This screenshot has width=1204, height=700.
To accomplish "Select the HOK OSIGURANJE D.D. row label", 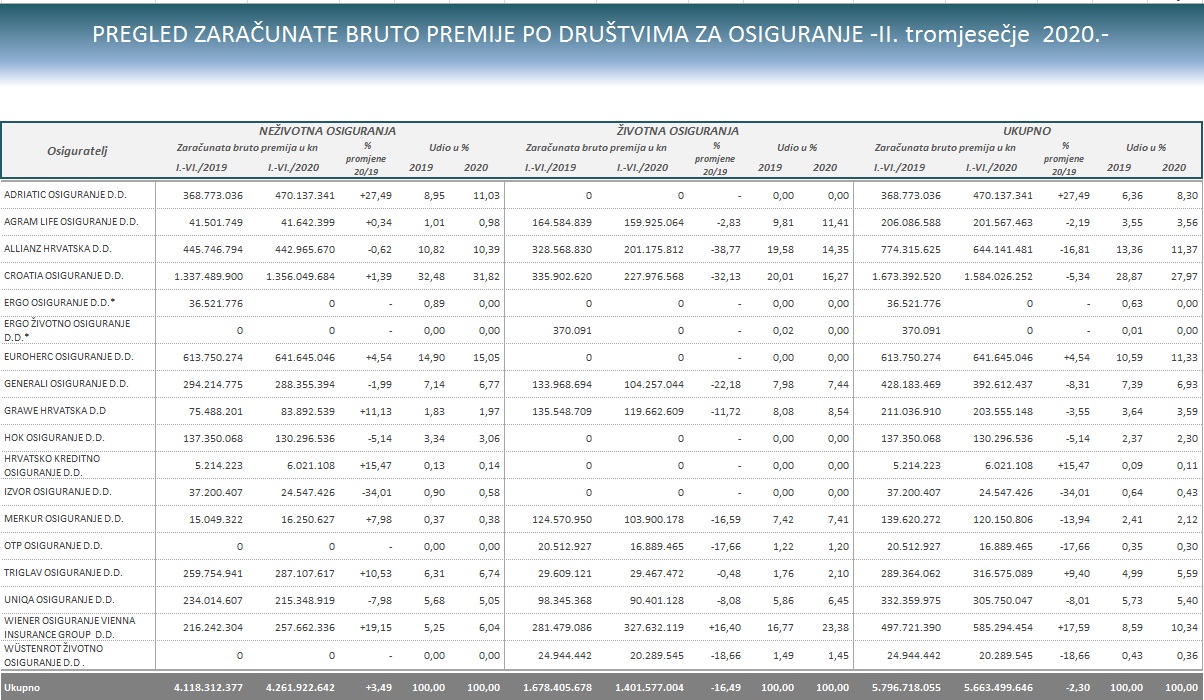I will click(x=54, y=437).
